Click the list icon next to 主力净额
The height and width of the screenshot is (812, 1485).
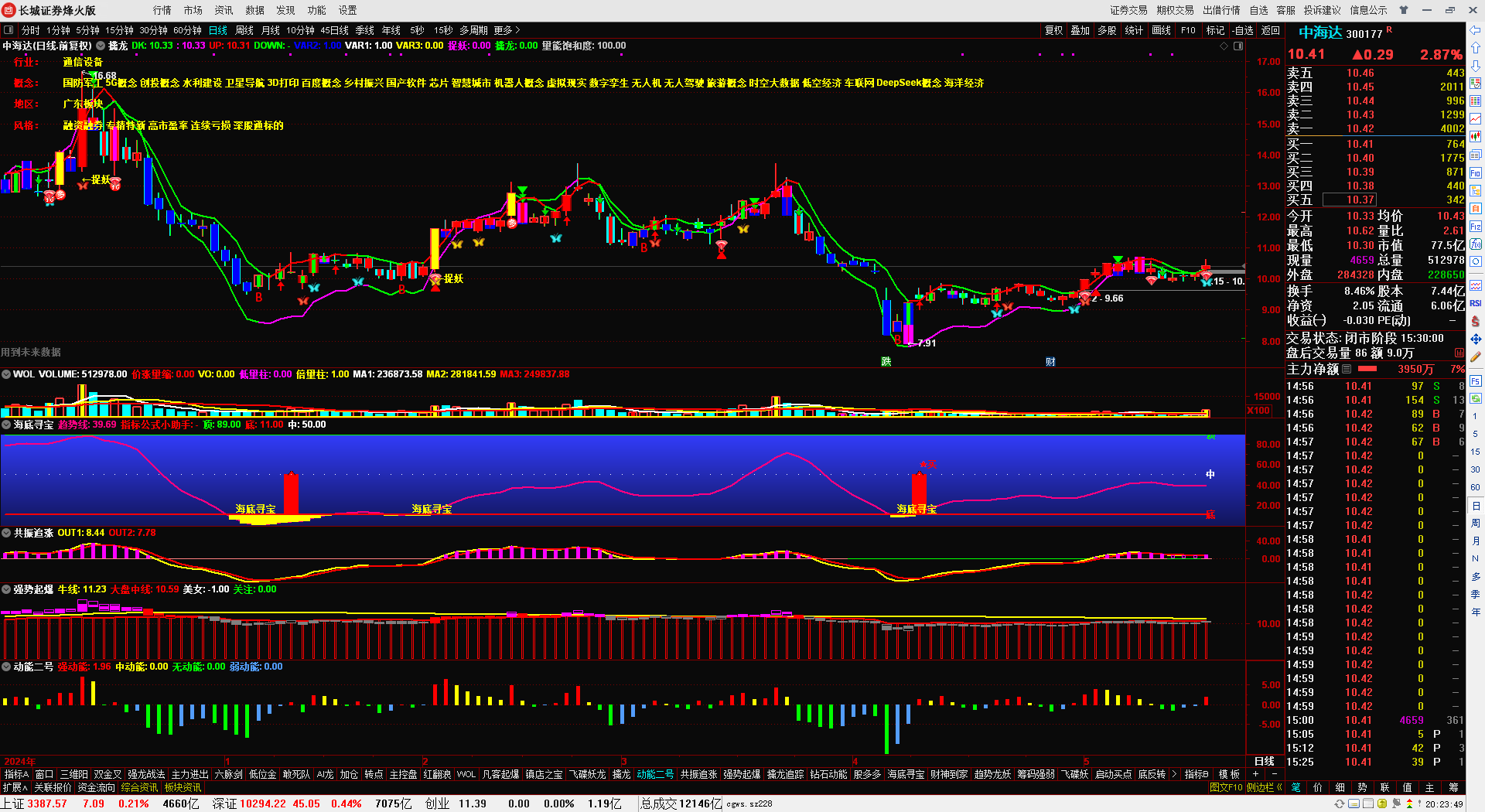1347,369
